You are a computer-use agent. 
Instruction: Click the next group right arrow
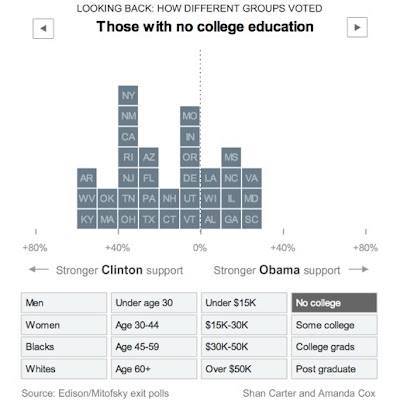point(357,27)
